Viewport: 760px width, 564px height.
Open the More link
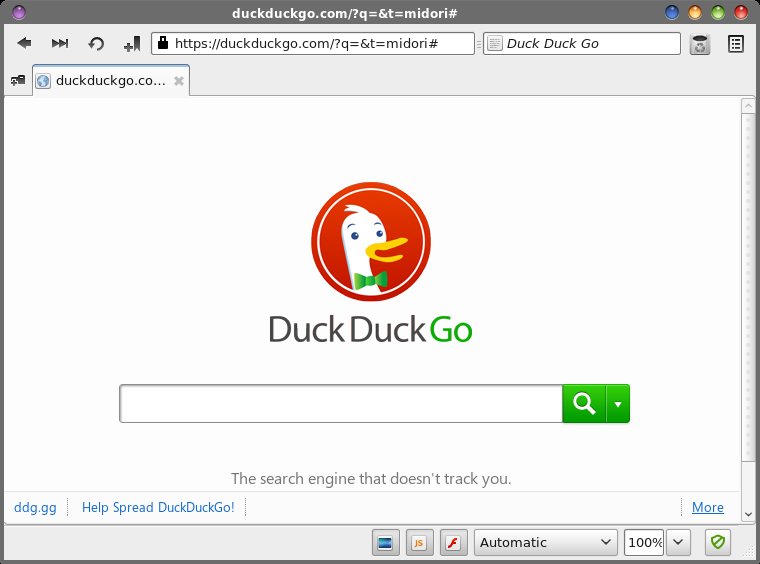click(708, 507)
